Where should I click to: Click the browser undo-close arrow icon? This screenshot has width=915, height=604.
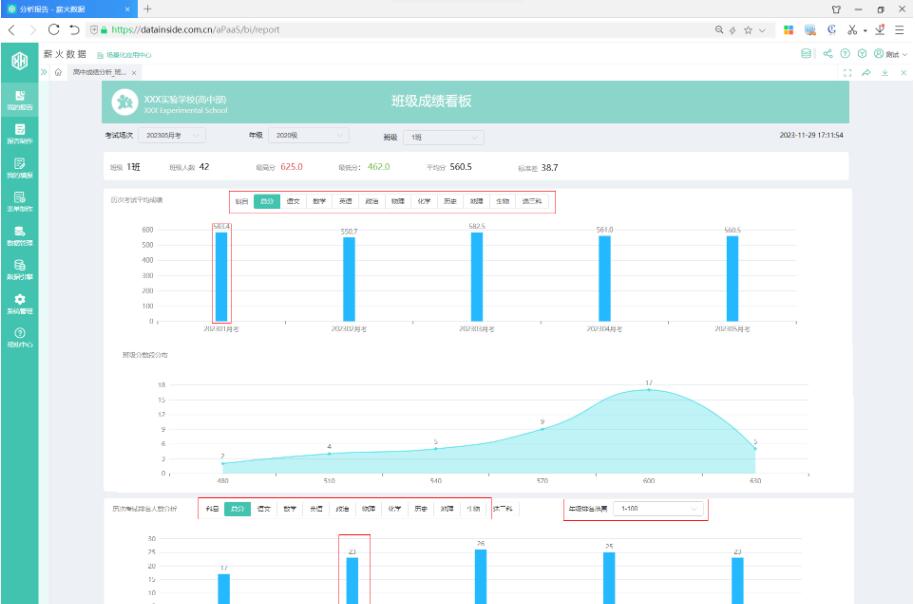pos(74,29)
